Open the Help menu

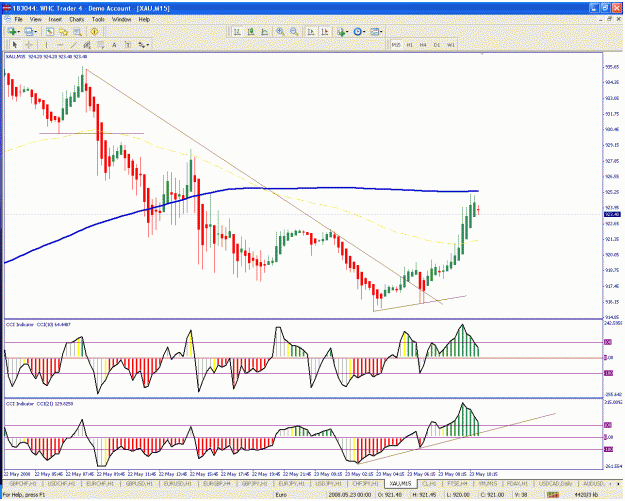click(144, 19)
